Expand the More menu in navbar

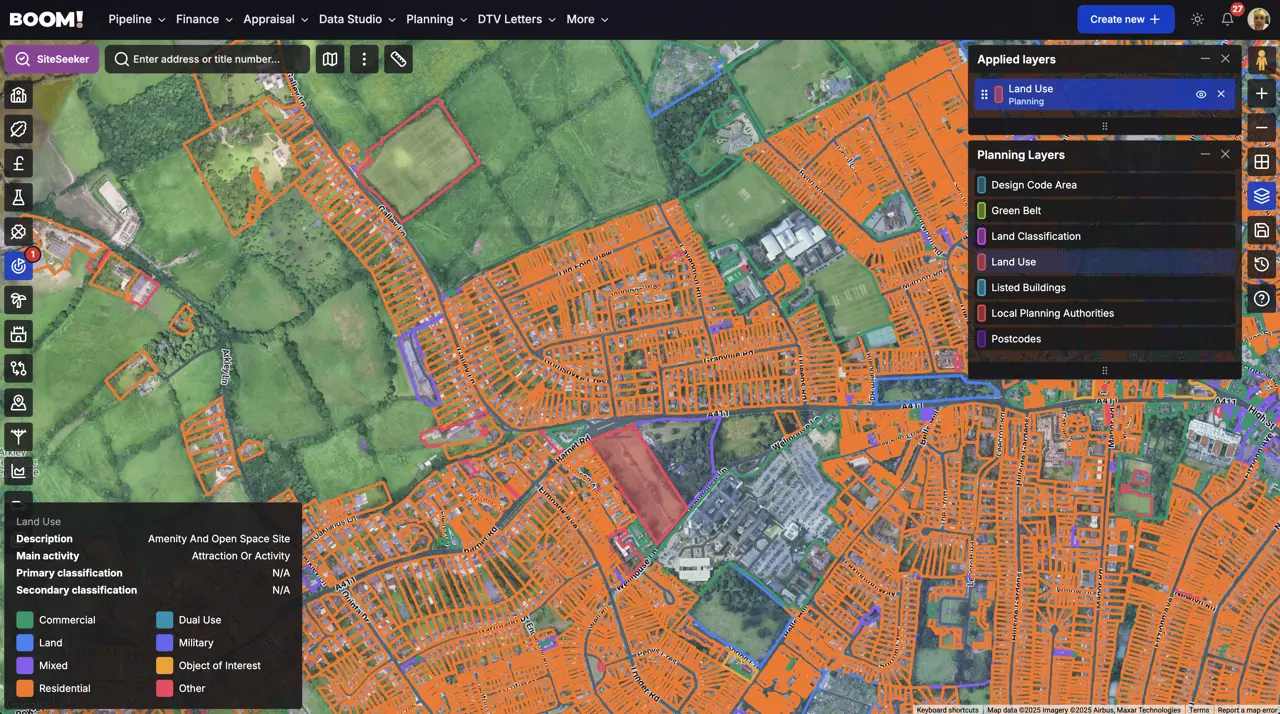pos(587,19)
